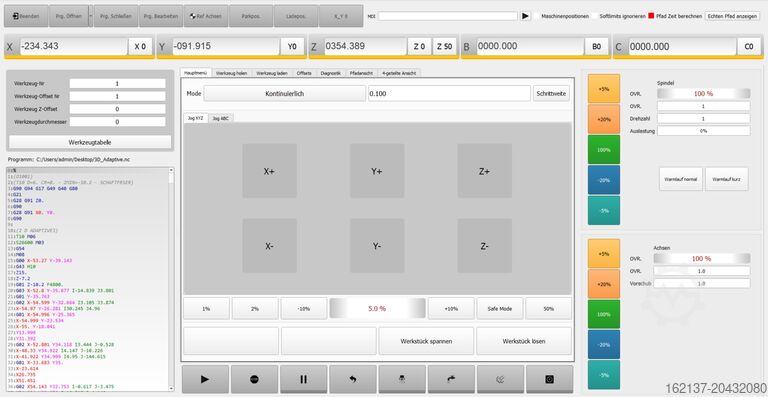The image size is (768, 397).
Task: Switch to the Pfadansicht tab
Action: click(361, 73)
